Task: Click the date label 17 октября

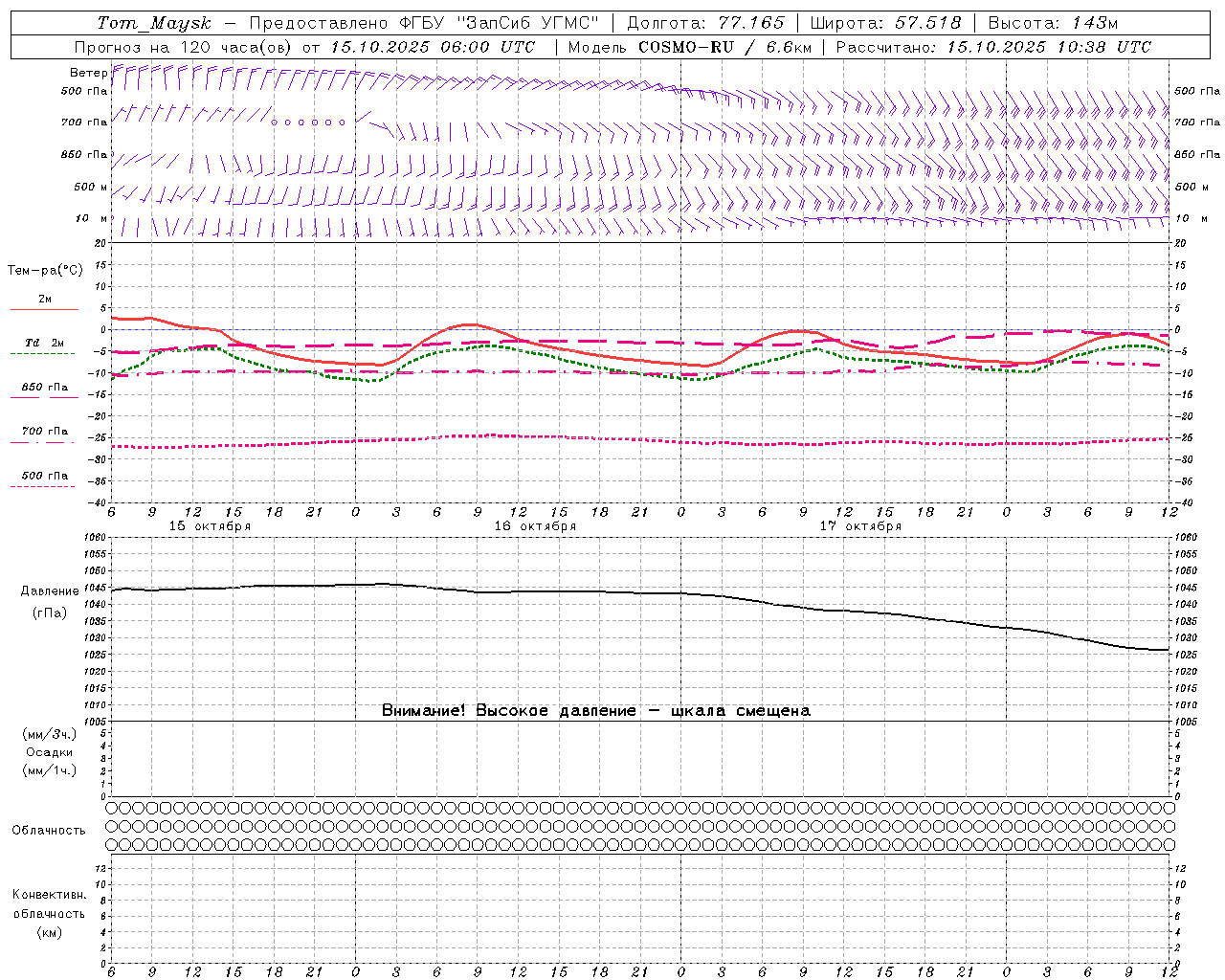Action: click(860, 526)
